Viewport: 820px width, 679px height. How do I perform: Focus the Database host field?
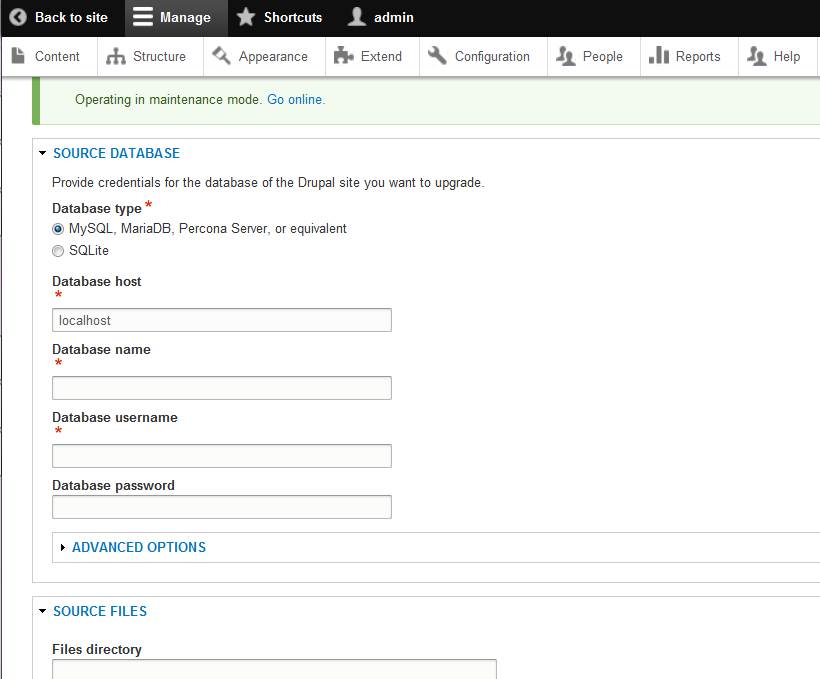coord(222,320)
